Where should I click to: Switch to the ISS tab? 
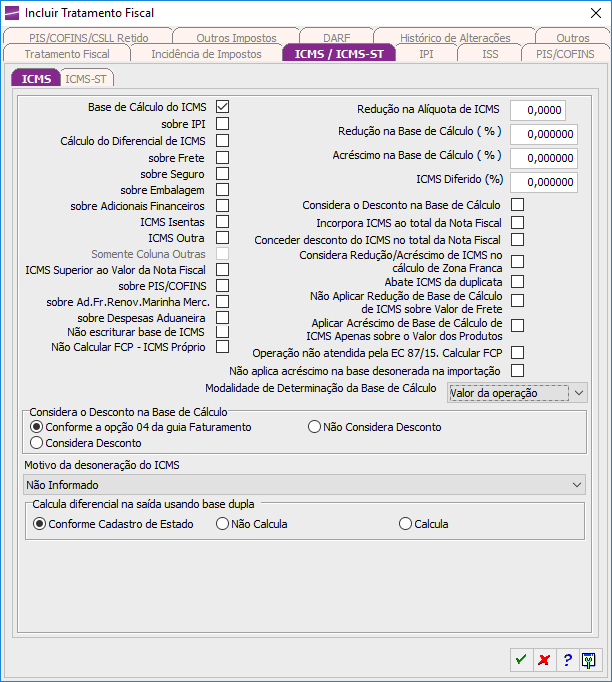pyautogui.click(x=490, y=54)
